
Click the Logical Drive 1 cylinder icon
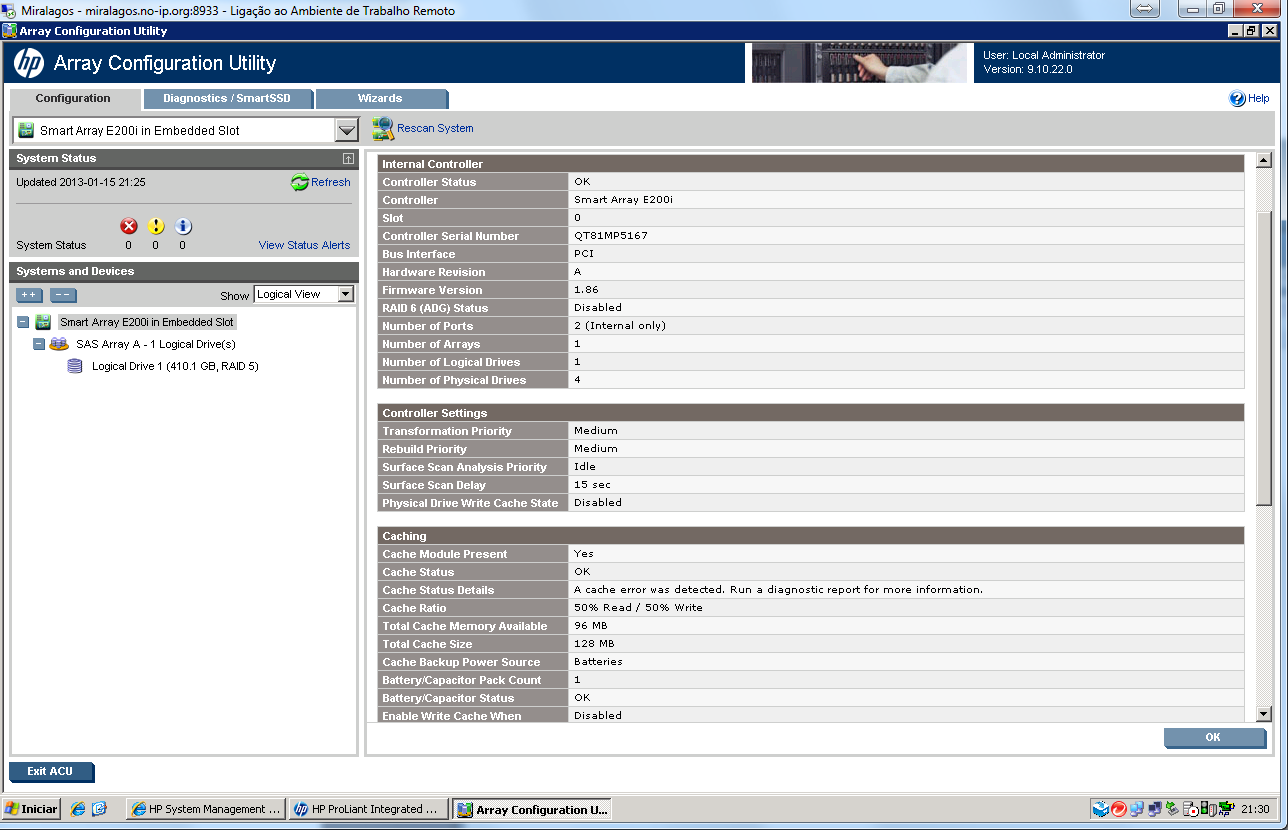[75, 366]
